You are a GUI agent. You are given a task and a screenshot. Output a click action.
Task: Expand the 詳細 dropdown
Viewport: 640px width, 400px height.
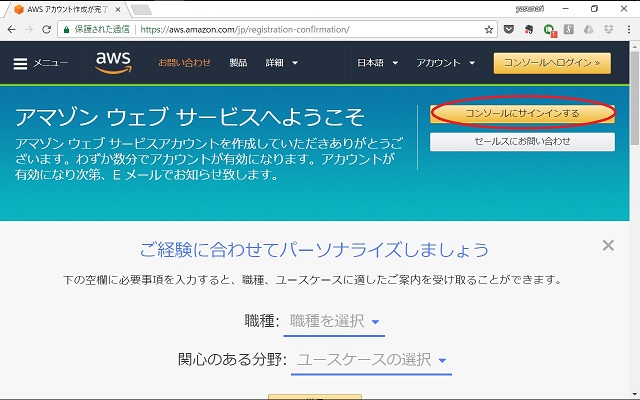click(282, 63)
